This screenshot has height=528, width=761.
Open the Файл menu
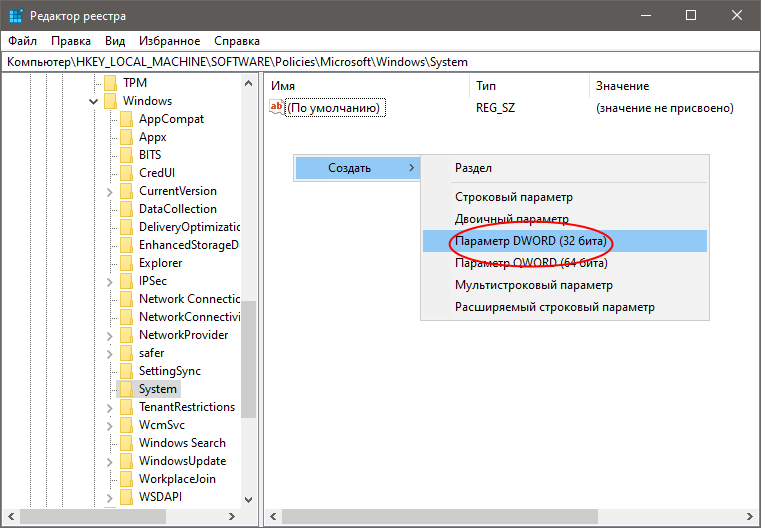(22, 41)
